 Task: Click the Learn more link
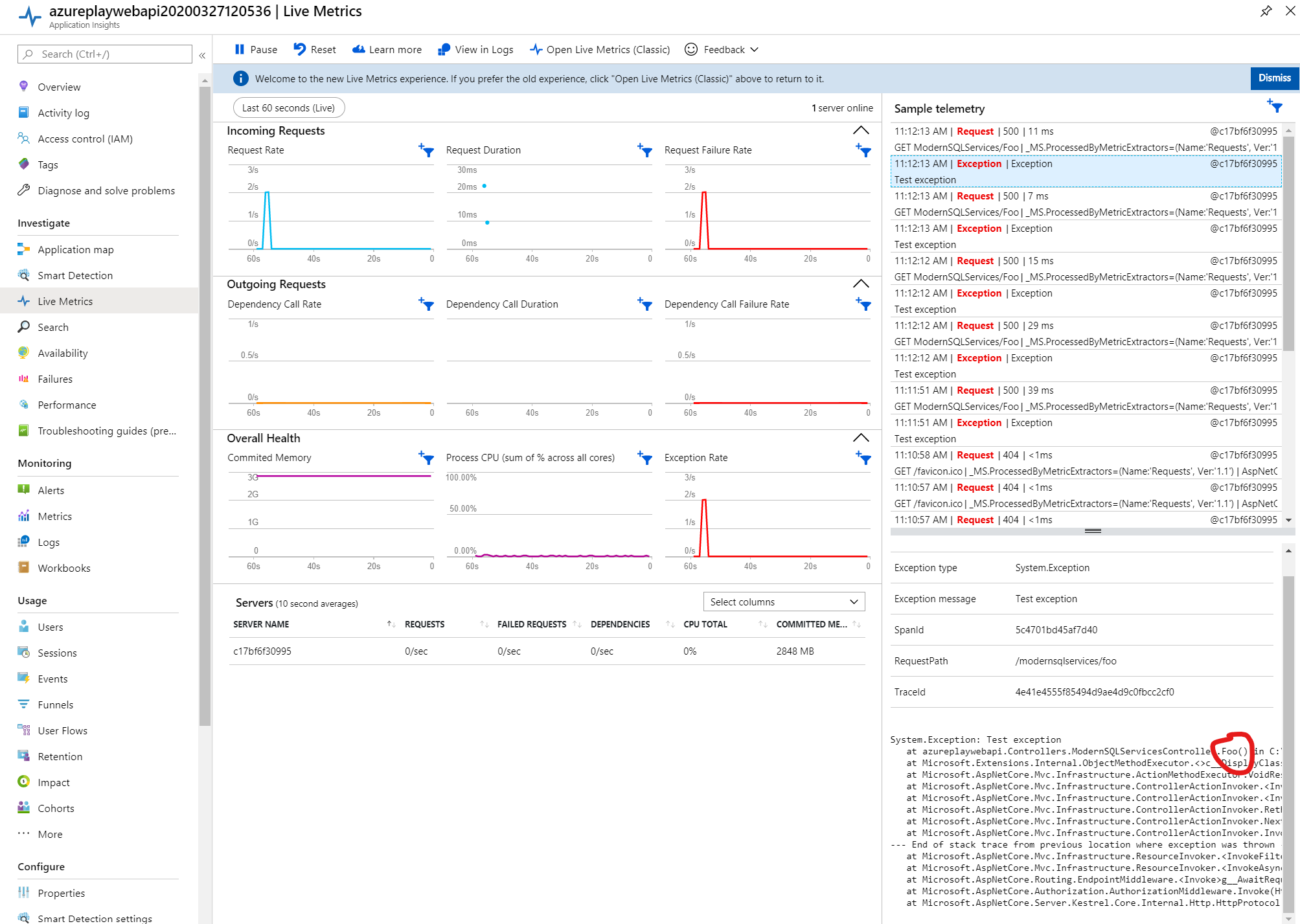tap(387, 49)
